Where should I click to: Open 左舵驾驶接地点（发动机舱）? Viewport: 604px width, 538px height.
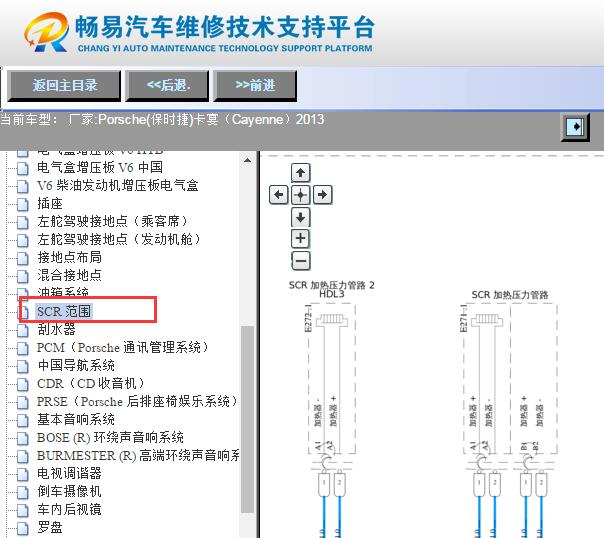coord(119,240)
